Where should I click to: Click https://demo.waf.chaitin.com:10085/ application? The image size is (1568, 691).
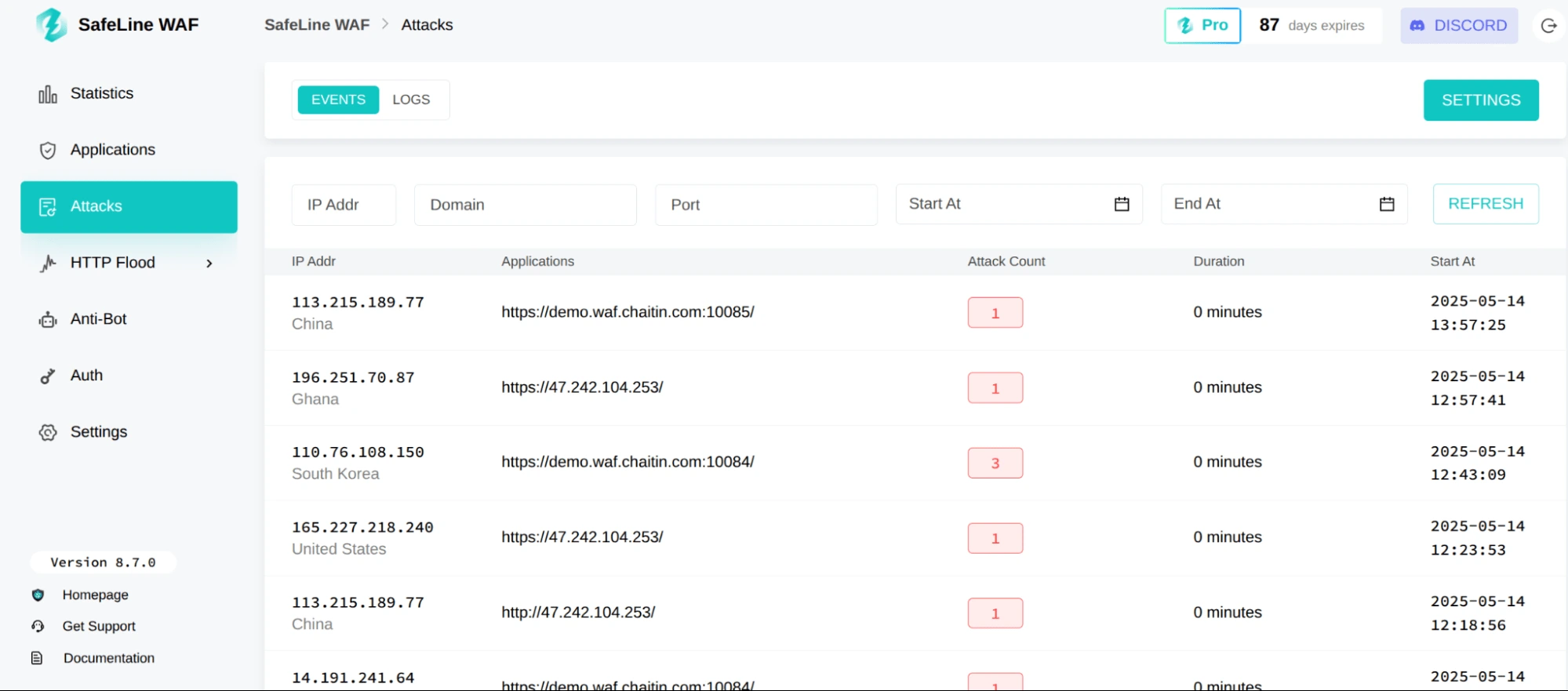628,312
